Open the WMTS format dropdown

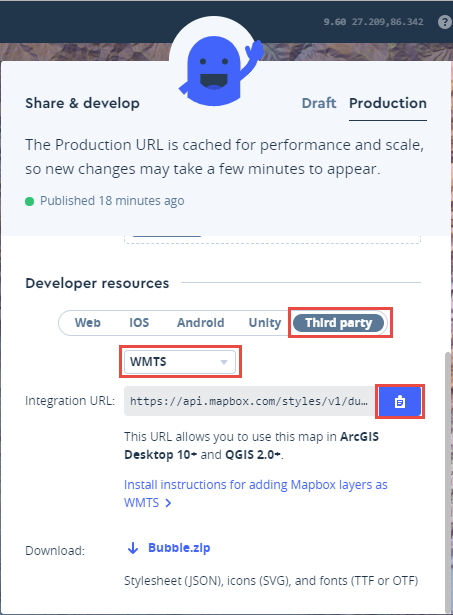(x=180, y=362)
